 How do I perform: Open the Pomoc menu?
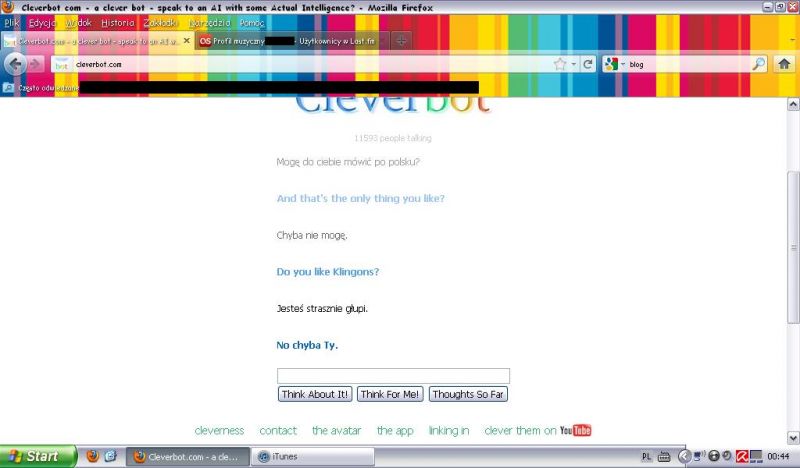(252, 23)
